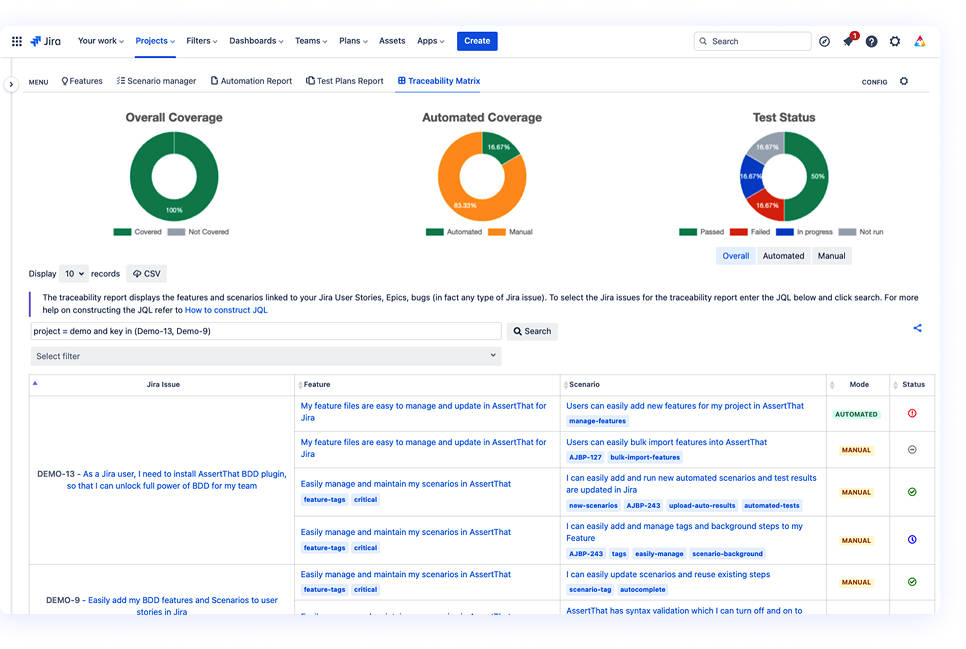The width and height of the screenshot is (966, 649).
Task: Click inside the JQL query input field
Action: click(x=260, y=330)
